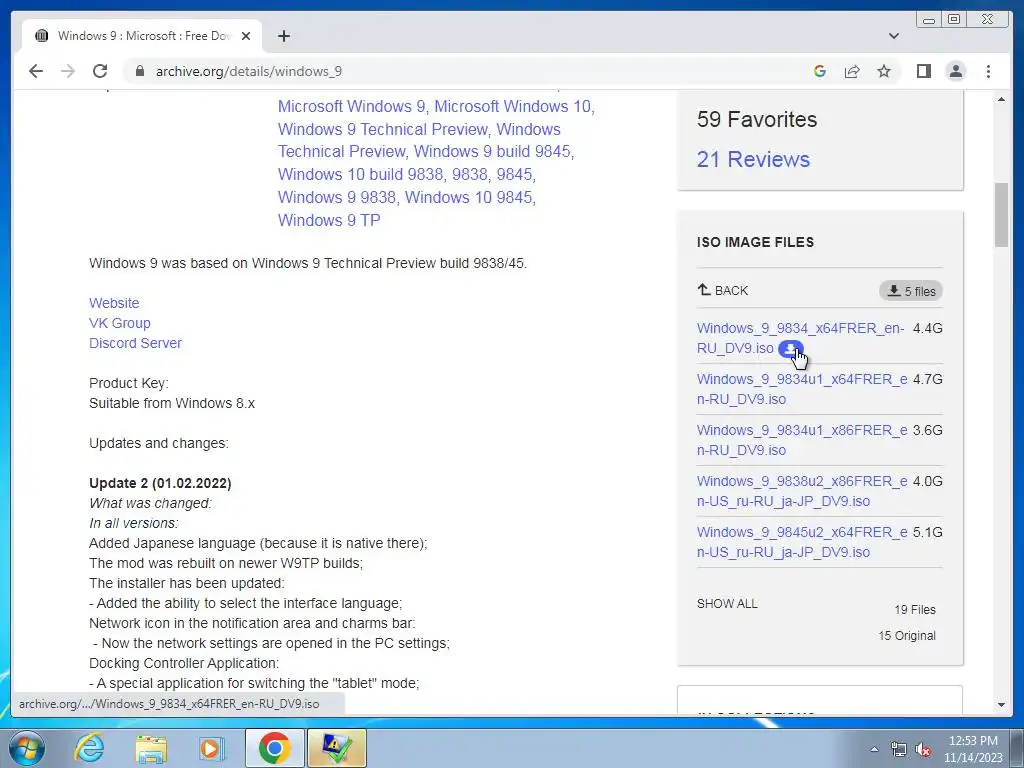Go back using the browser back arrow

pyautogui.click(x=36, y=71)
